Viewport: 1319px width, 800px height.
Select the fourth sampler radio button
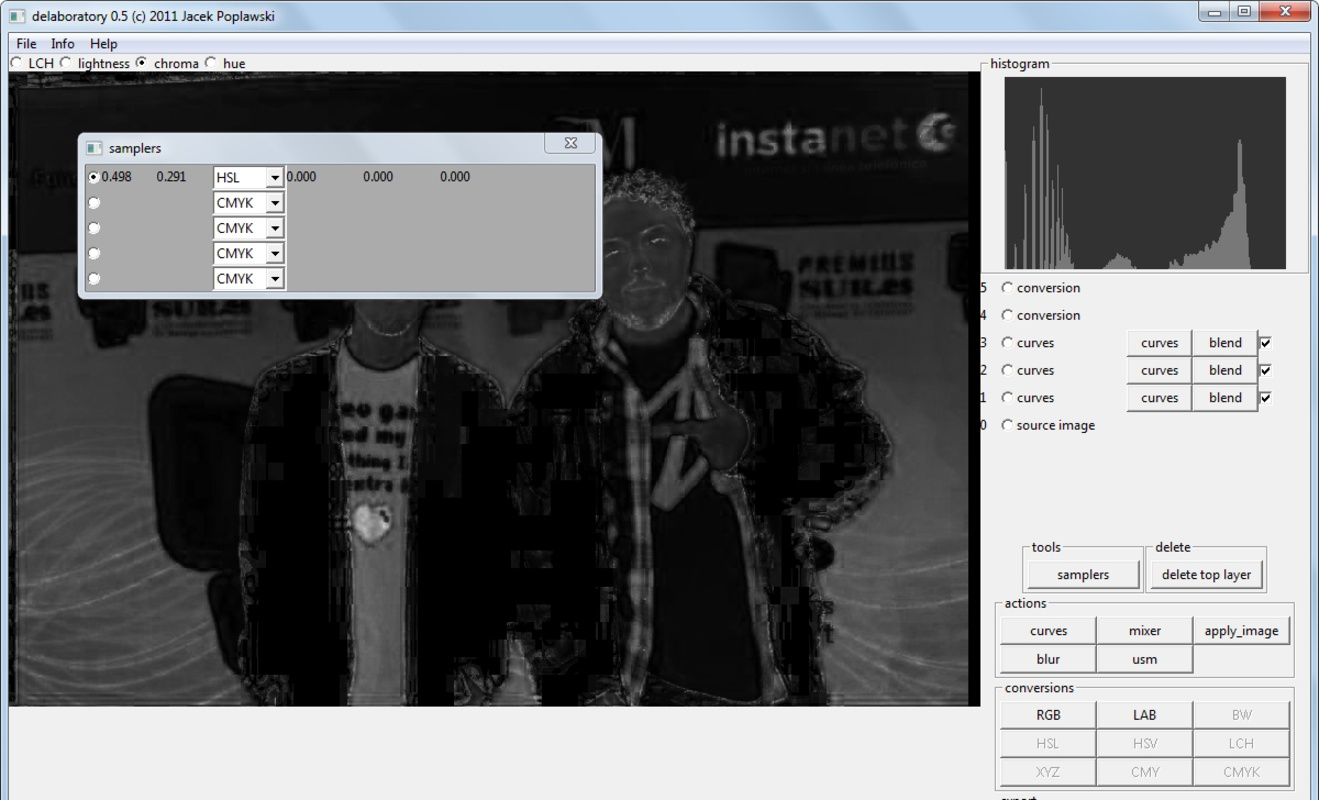94,253
